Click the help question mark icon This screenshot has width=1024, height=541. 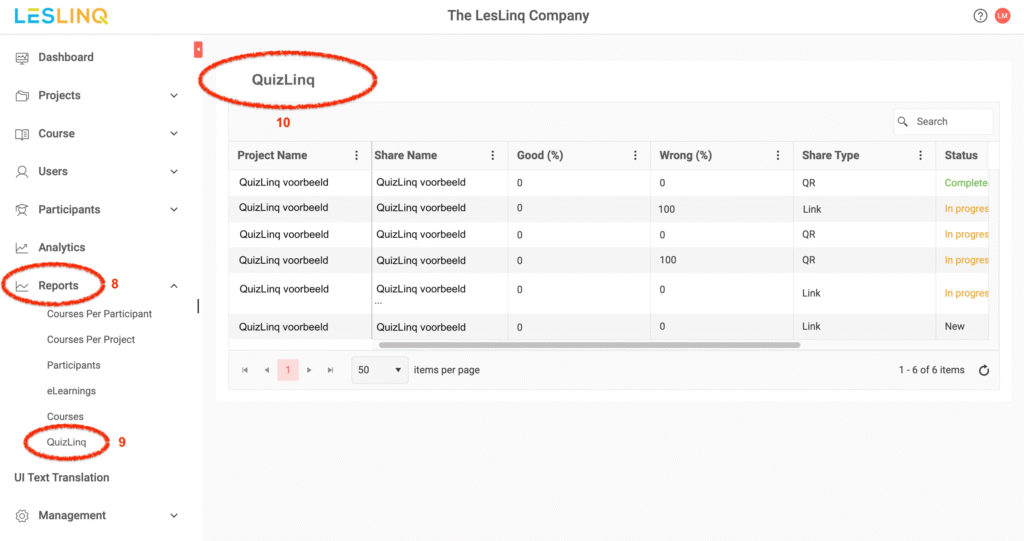pos(980,16)
